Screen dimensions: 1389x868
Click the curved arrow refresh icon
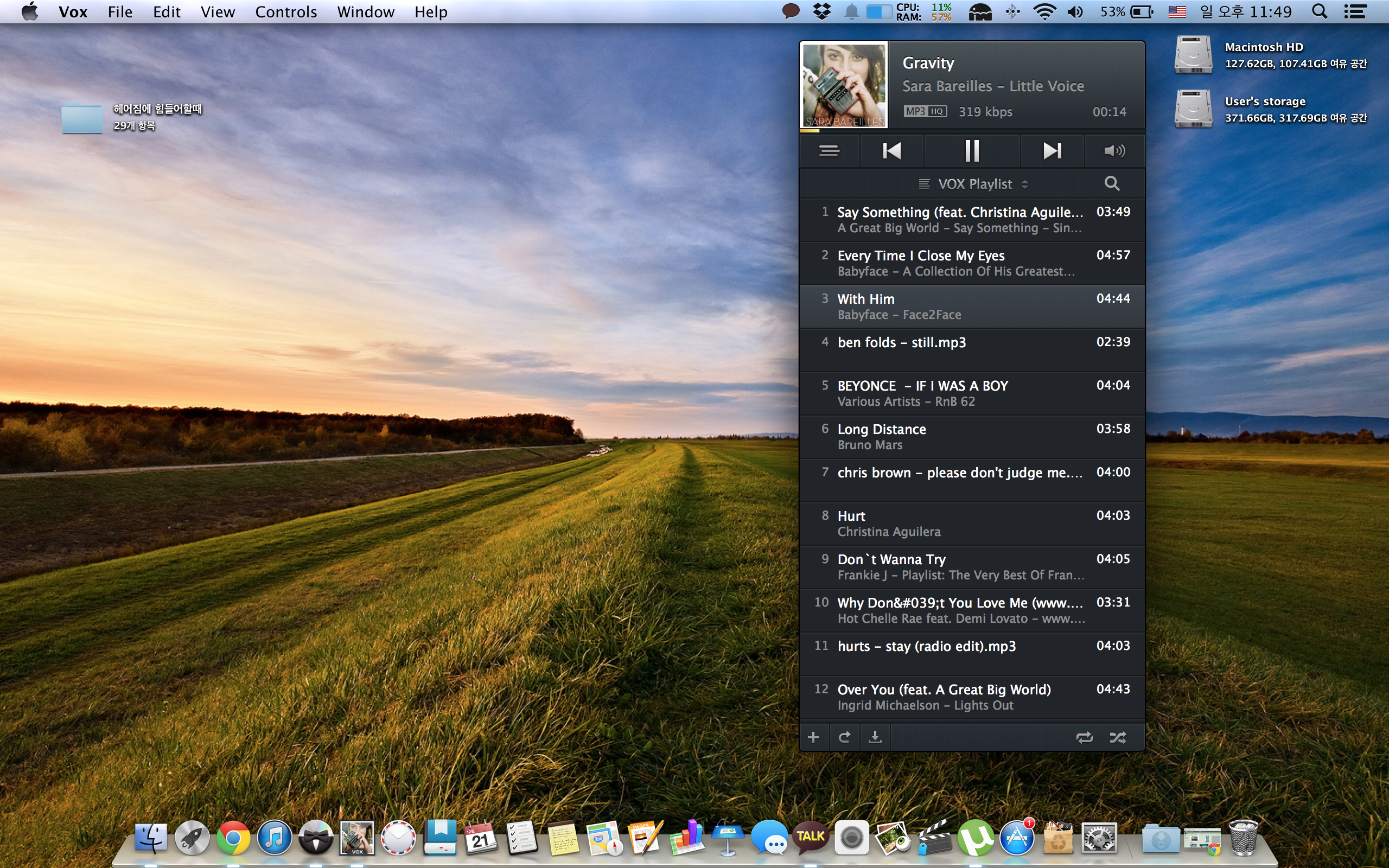coord(844,737)
